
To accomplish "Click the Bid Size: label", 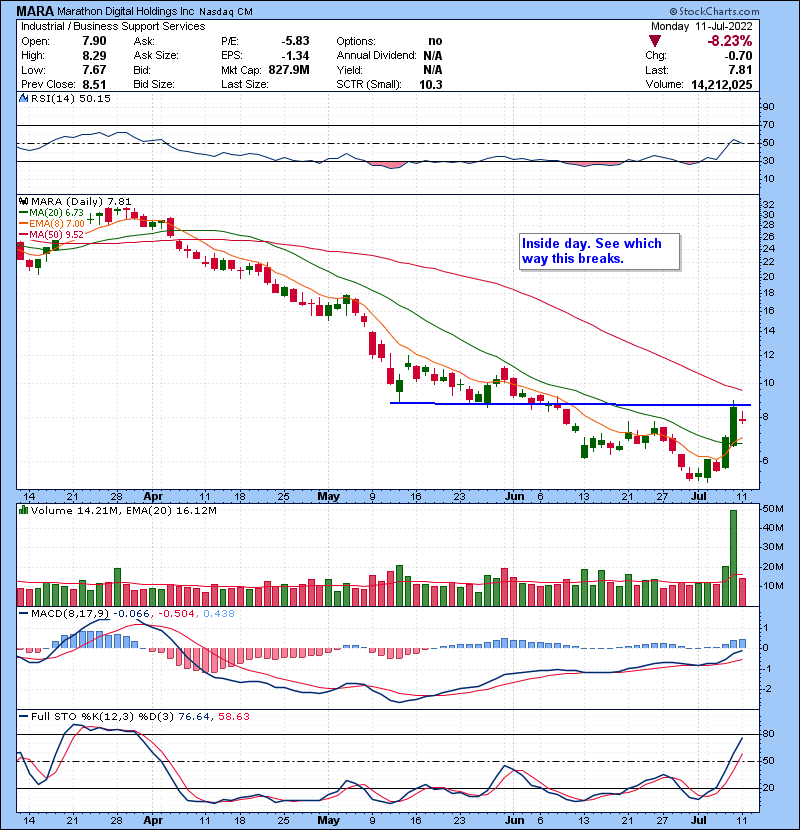I will coord(154,85).
